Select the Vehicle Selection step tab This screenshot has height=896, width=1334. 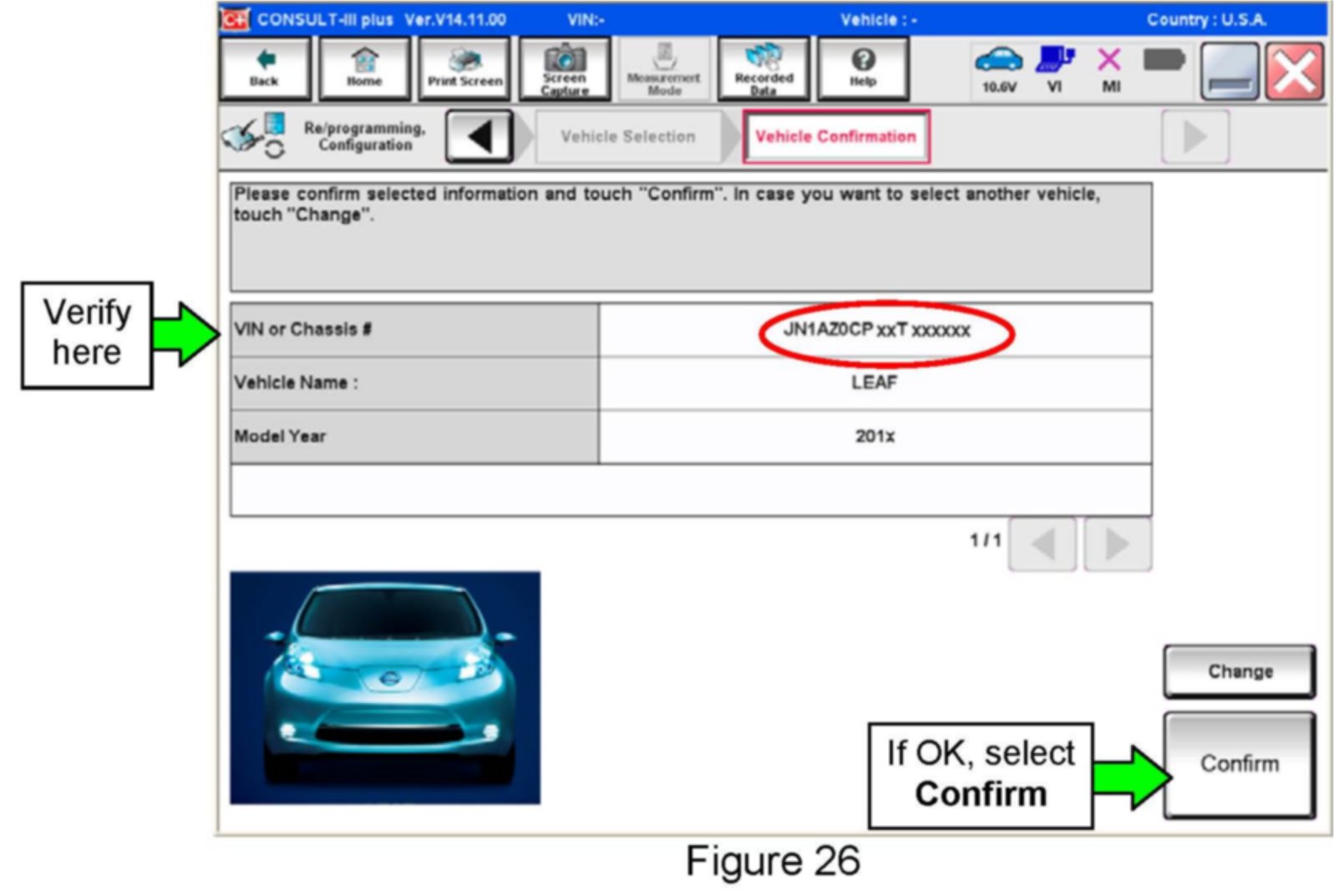click(628, 137)
